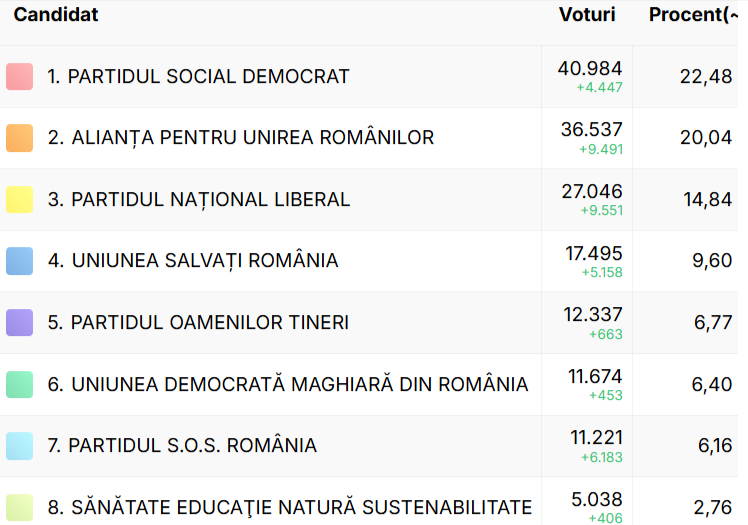The image size is (748, 525).
Task: Select the purple Partidul Oamenilor Tineri swatch
Action: tap(20, 323)
